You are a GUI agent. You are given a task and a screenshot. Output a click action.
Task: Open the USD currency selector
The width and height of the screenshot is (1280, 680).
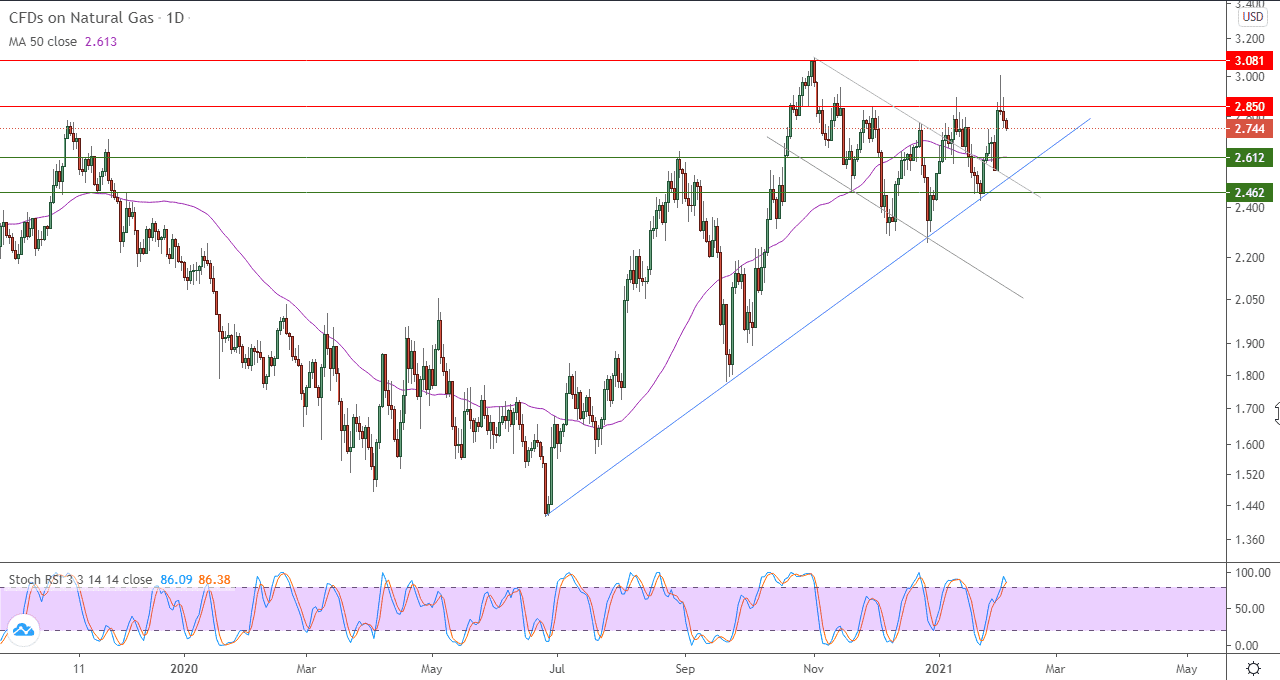coord(1253,17)
